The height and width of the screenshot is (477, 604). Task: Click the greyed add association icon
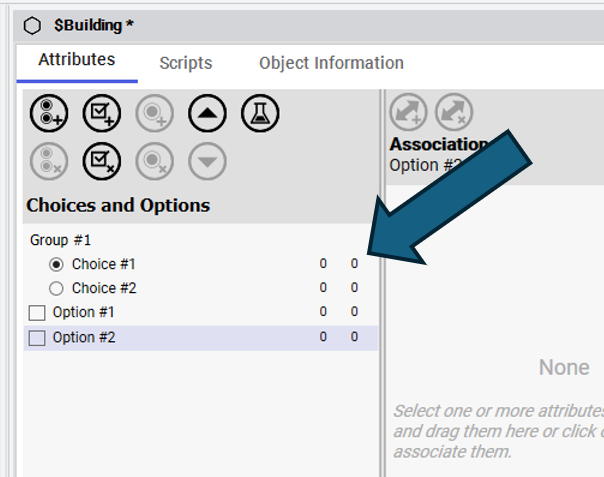point(407,113)
